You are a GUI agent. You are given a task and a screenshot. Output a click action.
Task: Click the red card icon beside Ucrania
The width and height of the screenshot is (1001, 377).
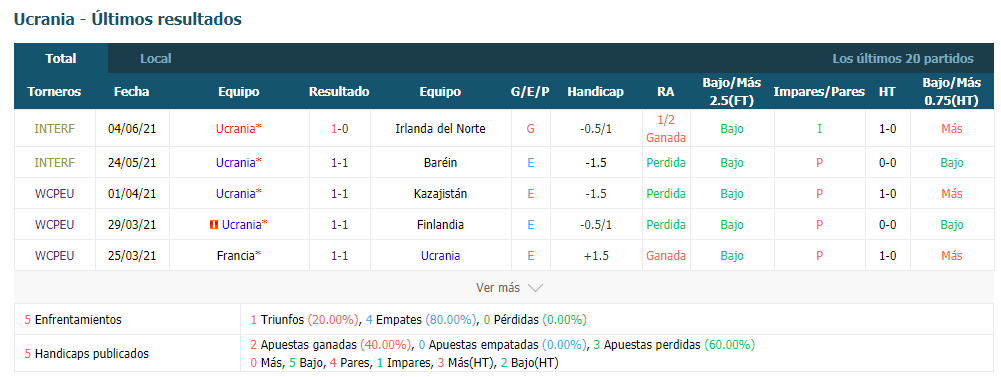[x=214, y=225]
